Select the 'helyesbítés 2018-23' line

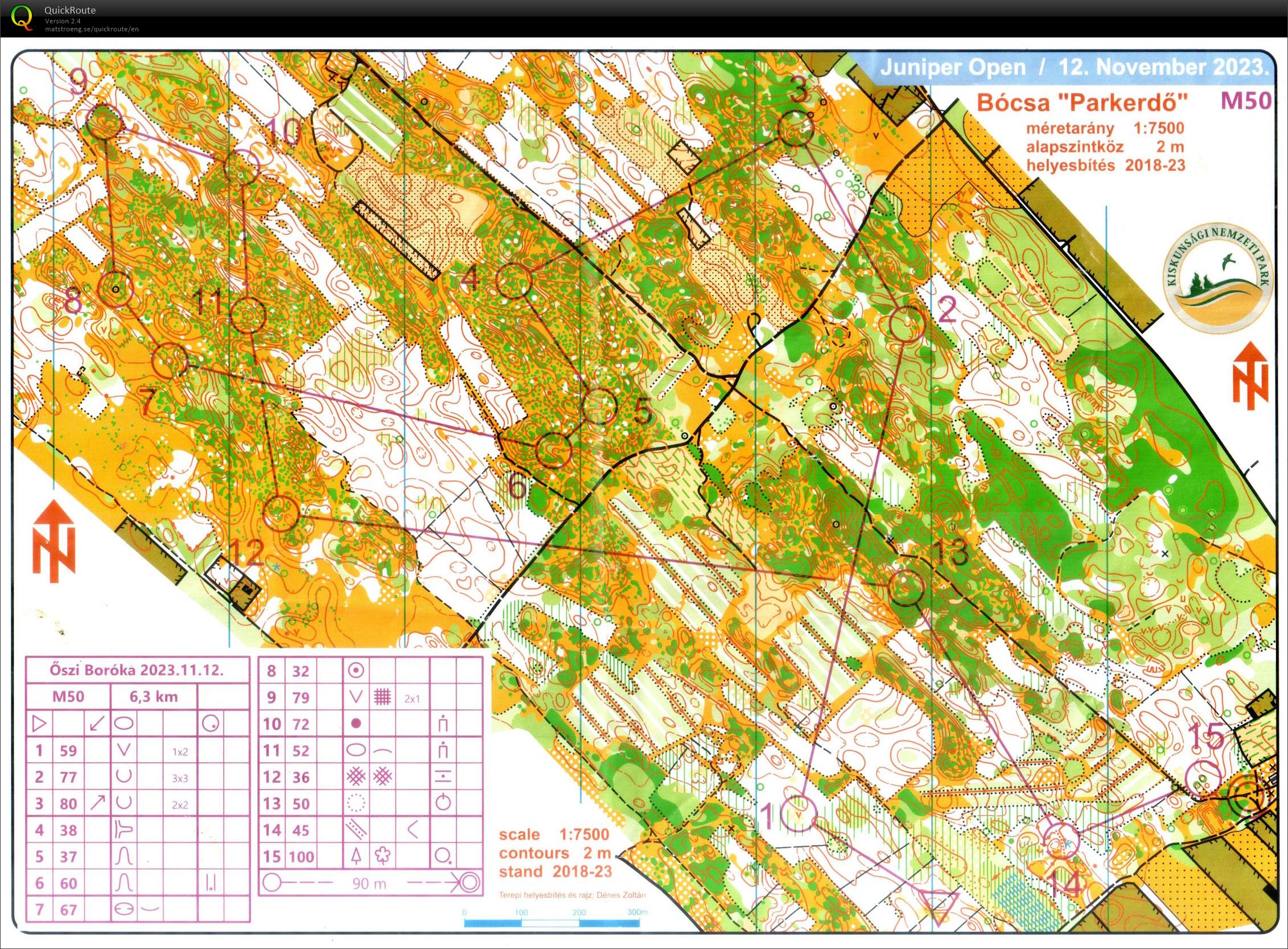1105,166
